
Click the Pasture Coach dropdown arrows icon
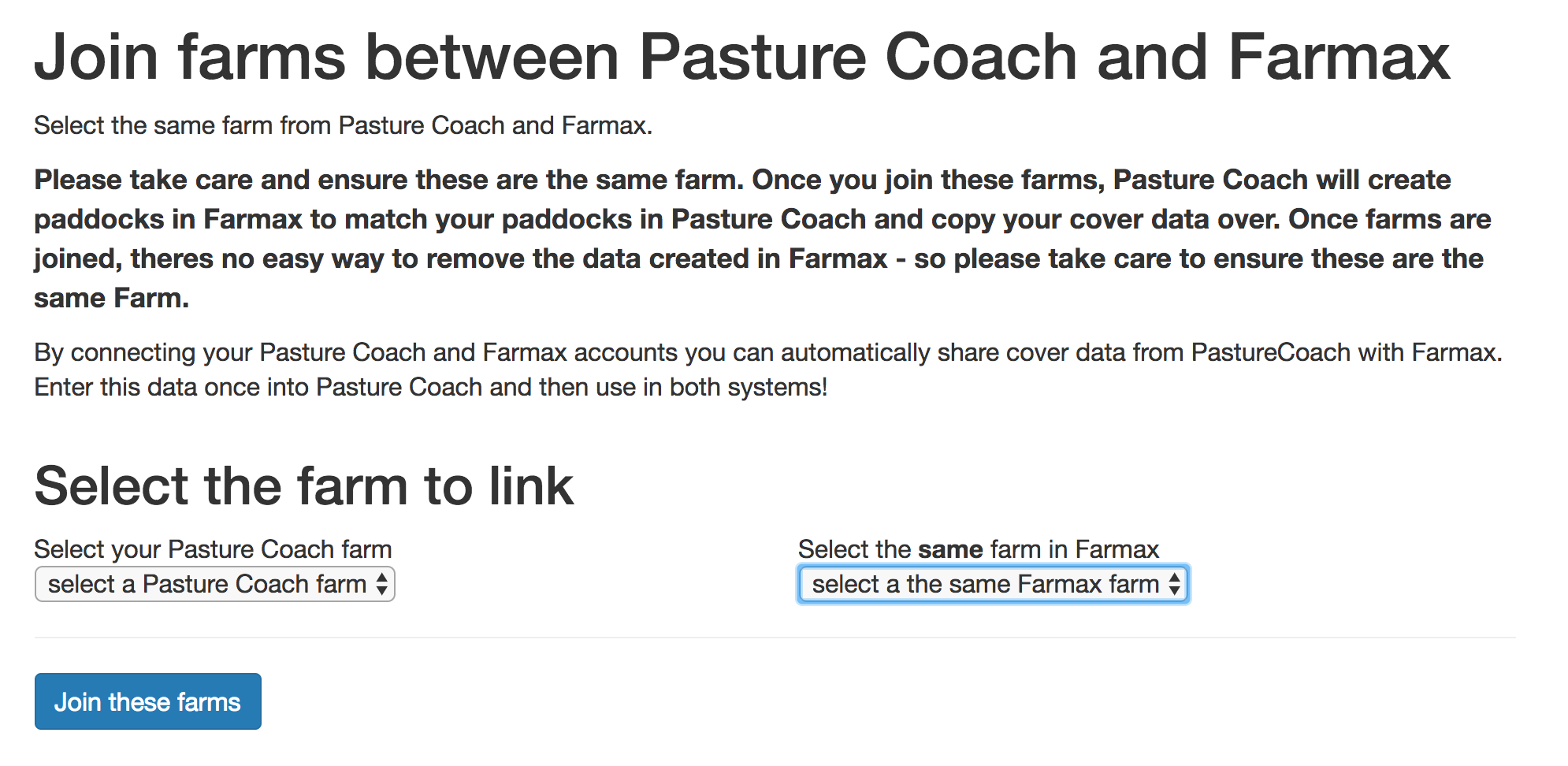[x=382, y=585]
